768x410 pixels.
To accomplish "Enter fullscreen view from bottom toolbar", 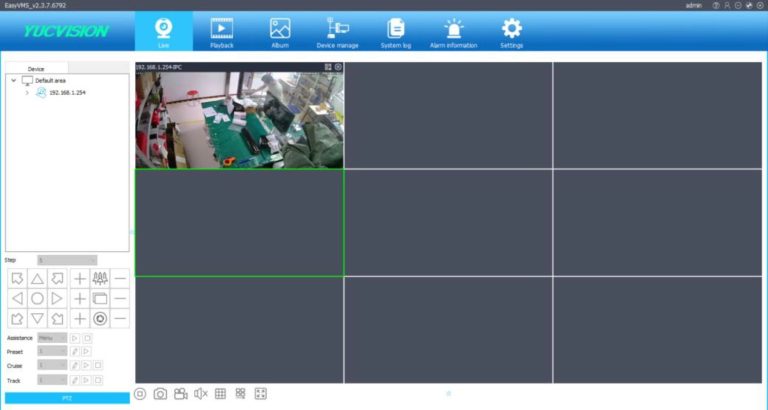I will (x=261, y=394).
